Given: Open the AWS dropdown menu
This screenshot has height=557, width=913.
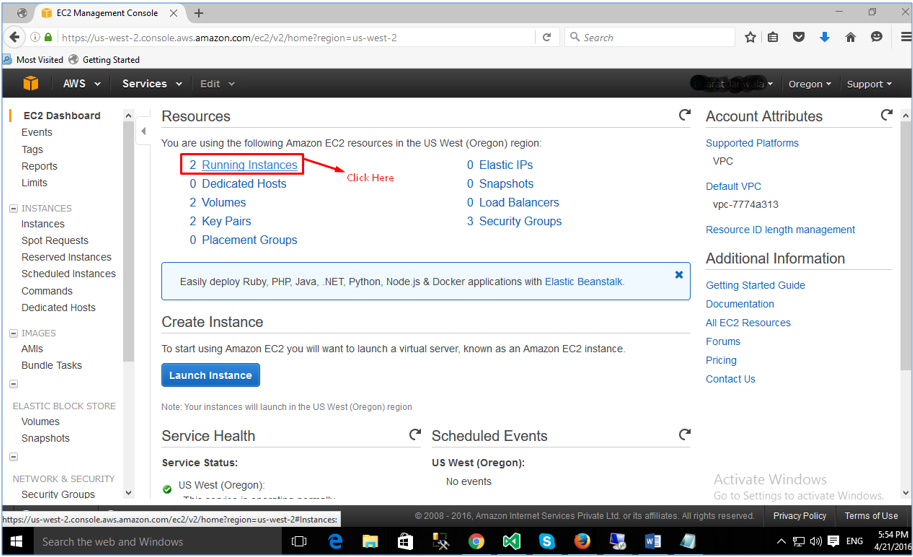Looking at the screenshot, I should click(x=82, y=84).
